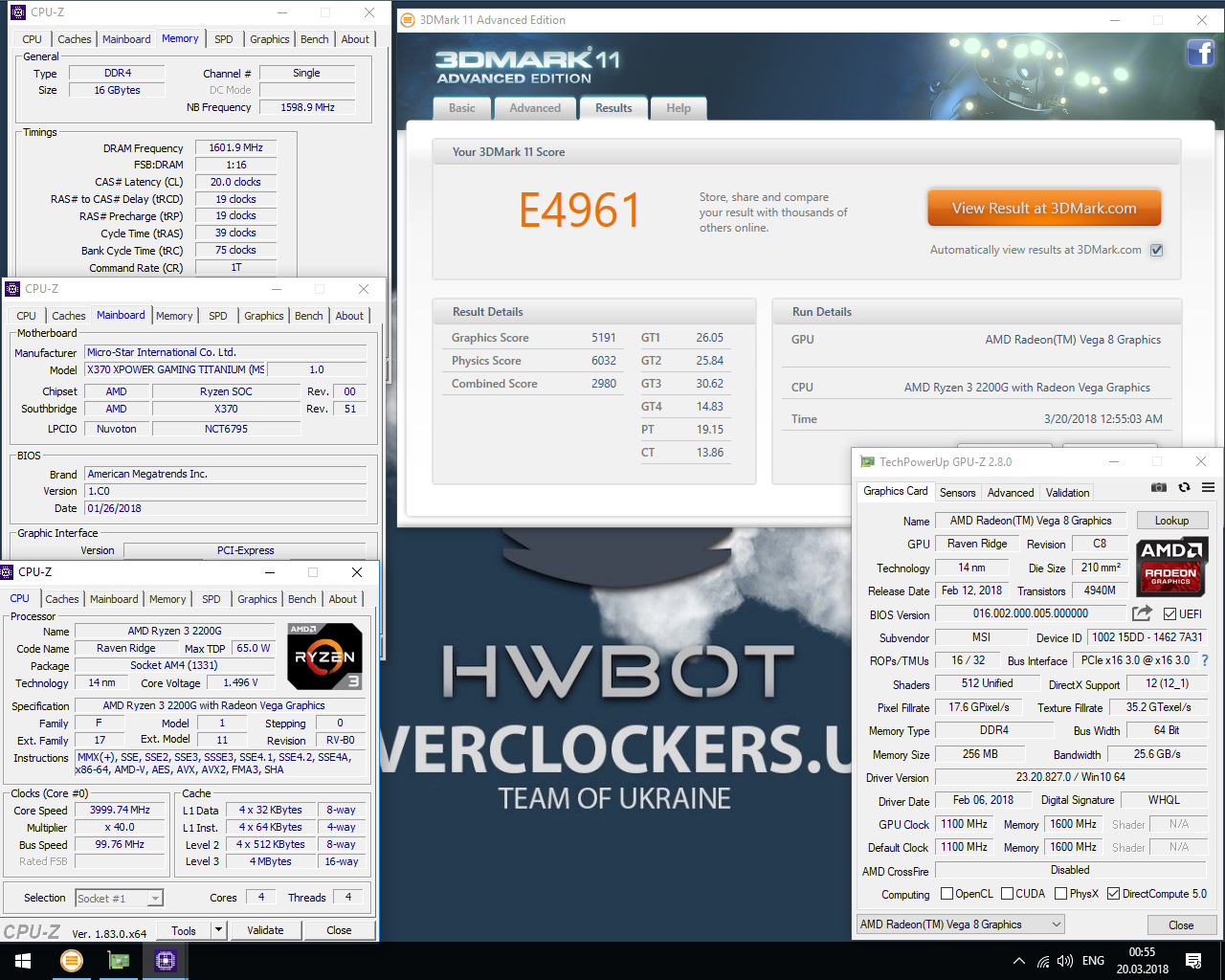The image size is (1225, 980).
Task: Click the AMD Radeon Graphics logo in GPU-Z
Action: 1171,567
